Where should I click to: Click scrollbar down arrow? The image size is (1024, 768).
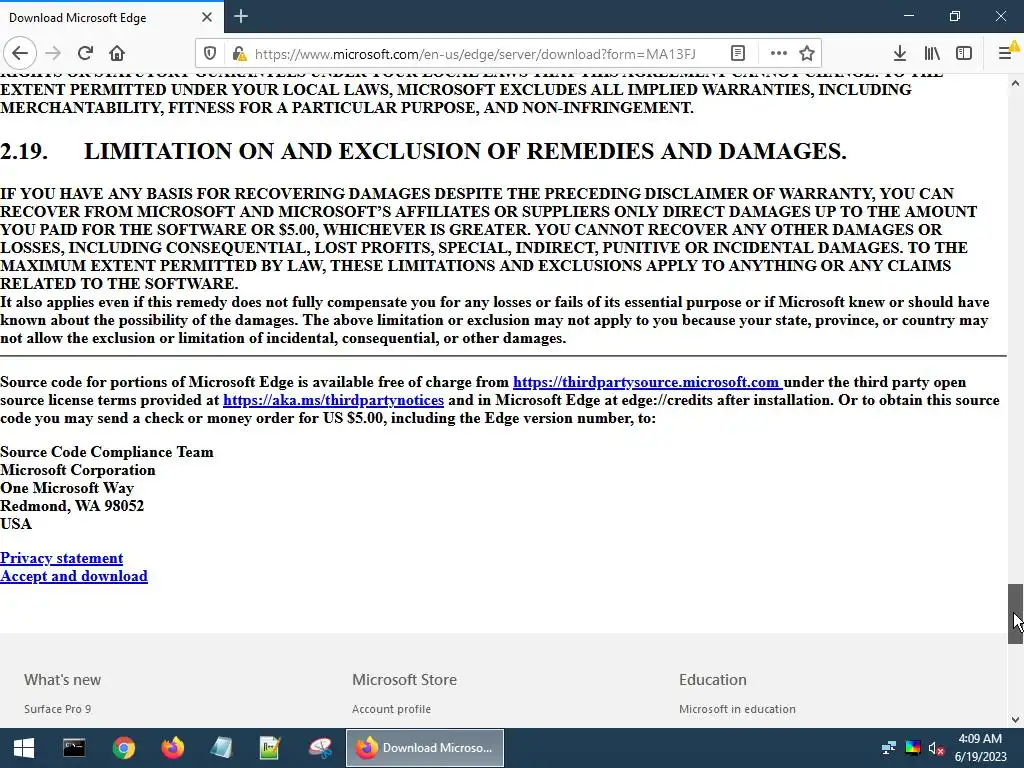coord(1015,720)
